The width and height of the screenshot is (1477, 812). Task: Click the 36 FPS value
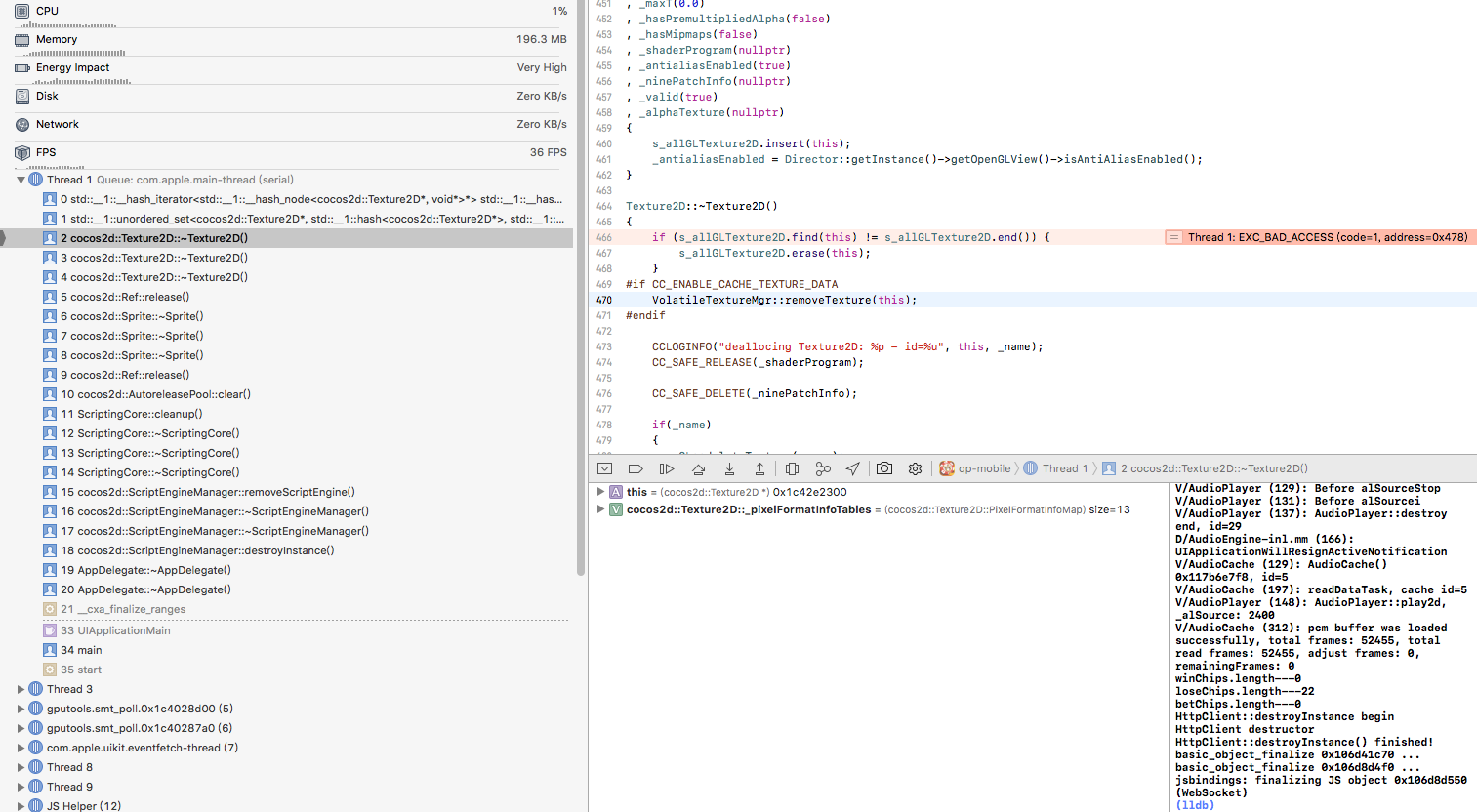click(x=549, y=153)
